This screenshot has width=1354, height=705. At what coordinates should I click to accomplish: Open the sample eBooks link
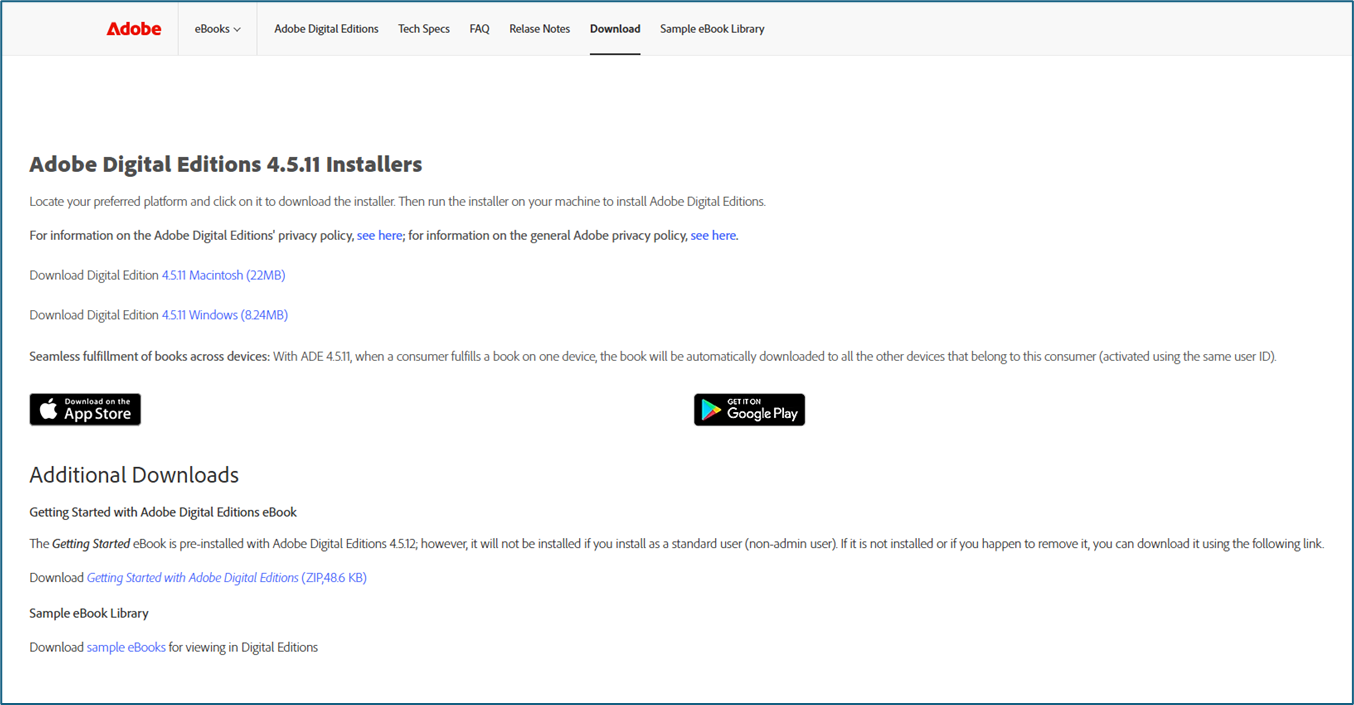click(126, 648)
